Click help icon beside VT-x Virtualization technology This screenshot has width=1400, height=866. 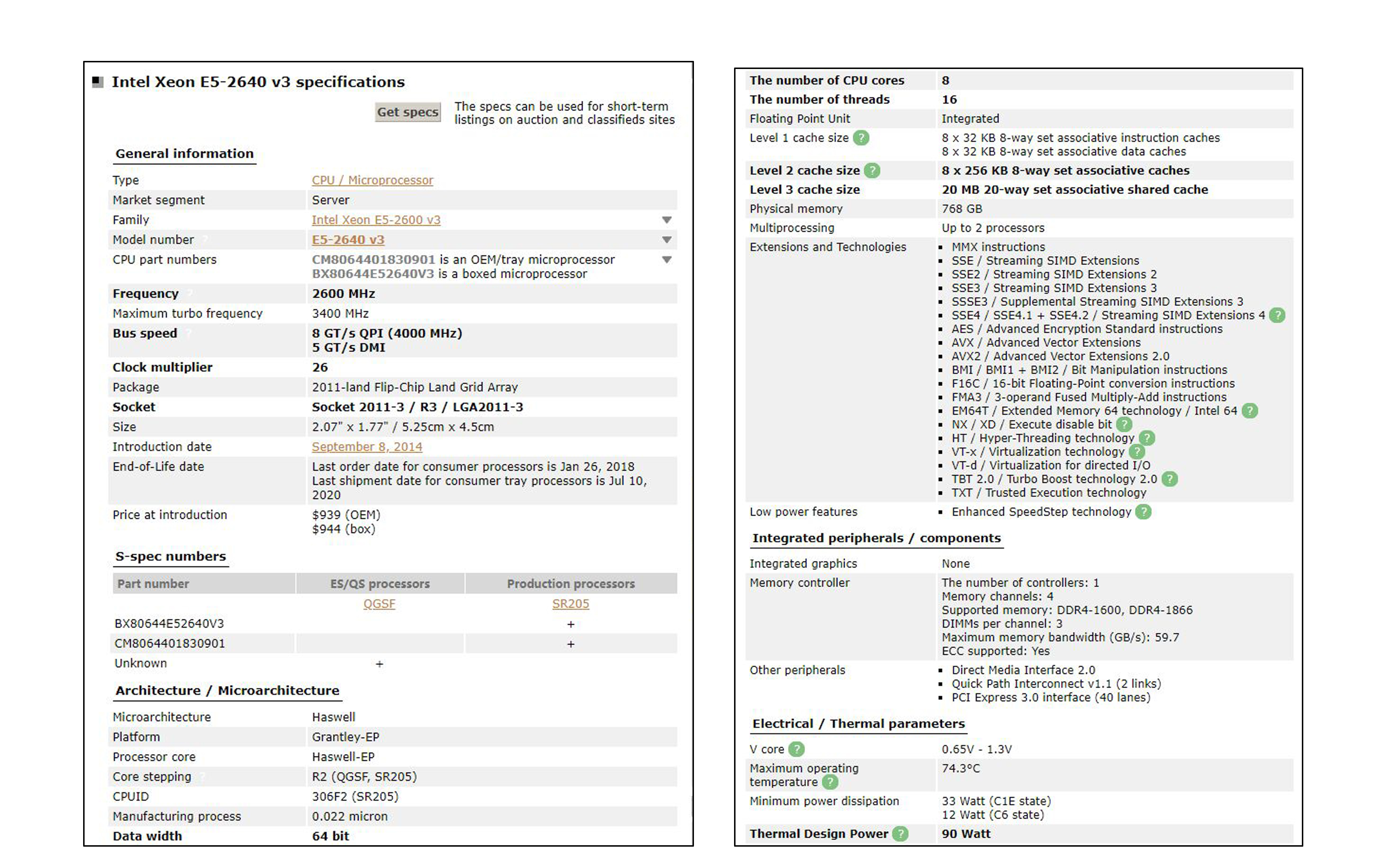coord(1136,452)
